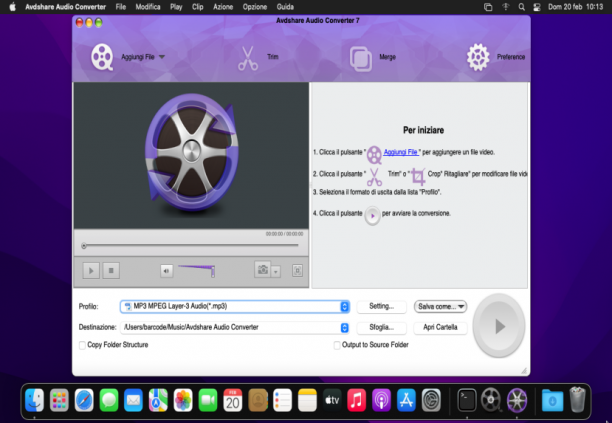Viewport: 612px width, 423px height.
Task: Expand the snapshot options arrow
Action: 276,271
